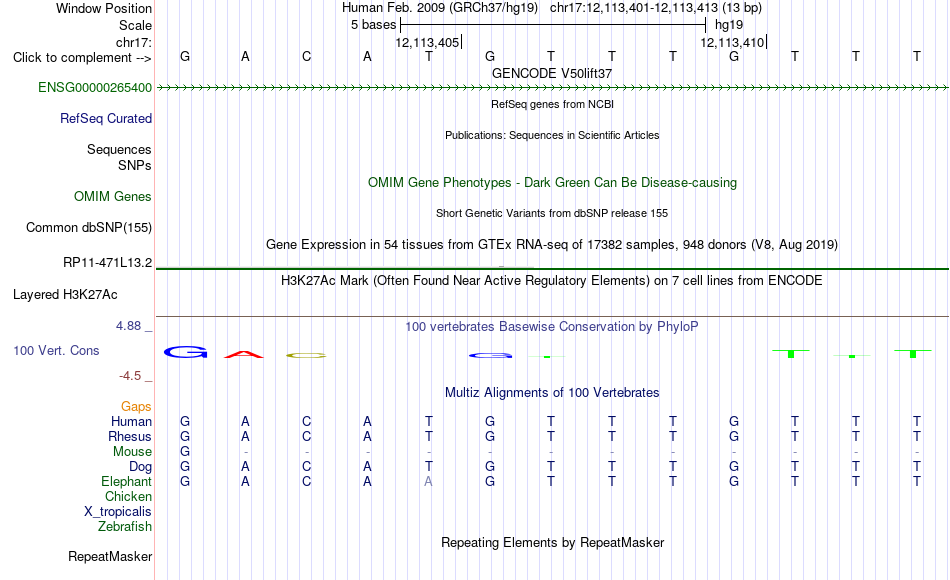Screen dimensions: 950x580
Task: Select the Elephant alignment row label
Action: click(126, 481)
